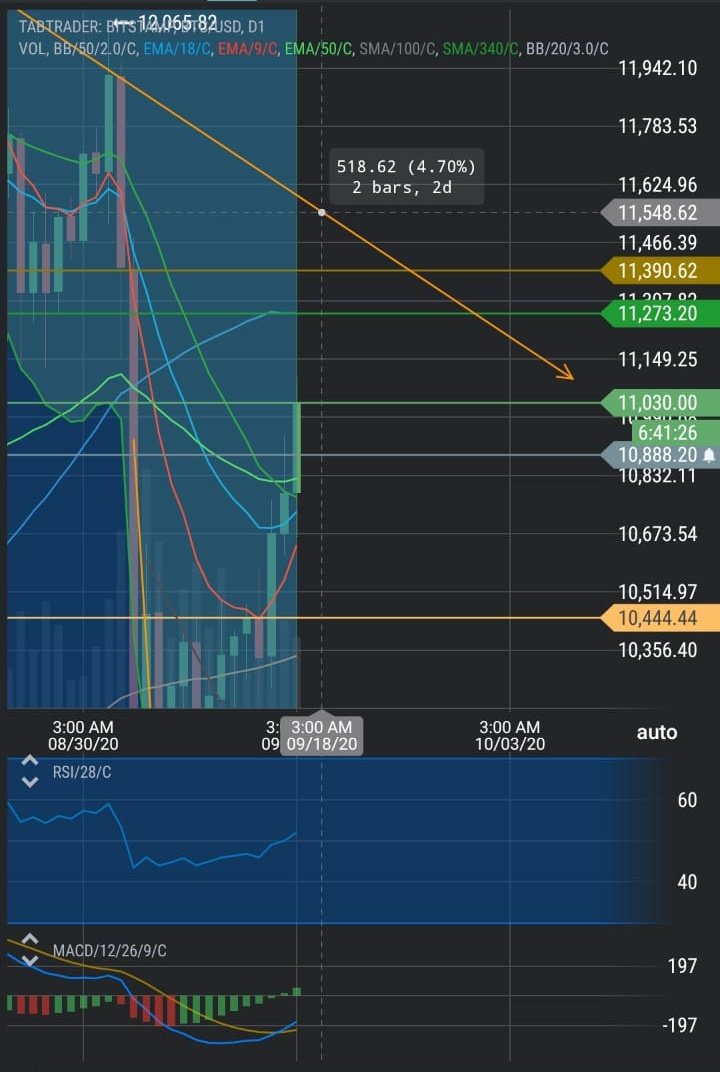Click the up chevron of the MACD panel
The image size is (720, 1072).
[29, 940]
